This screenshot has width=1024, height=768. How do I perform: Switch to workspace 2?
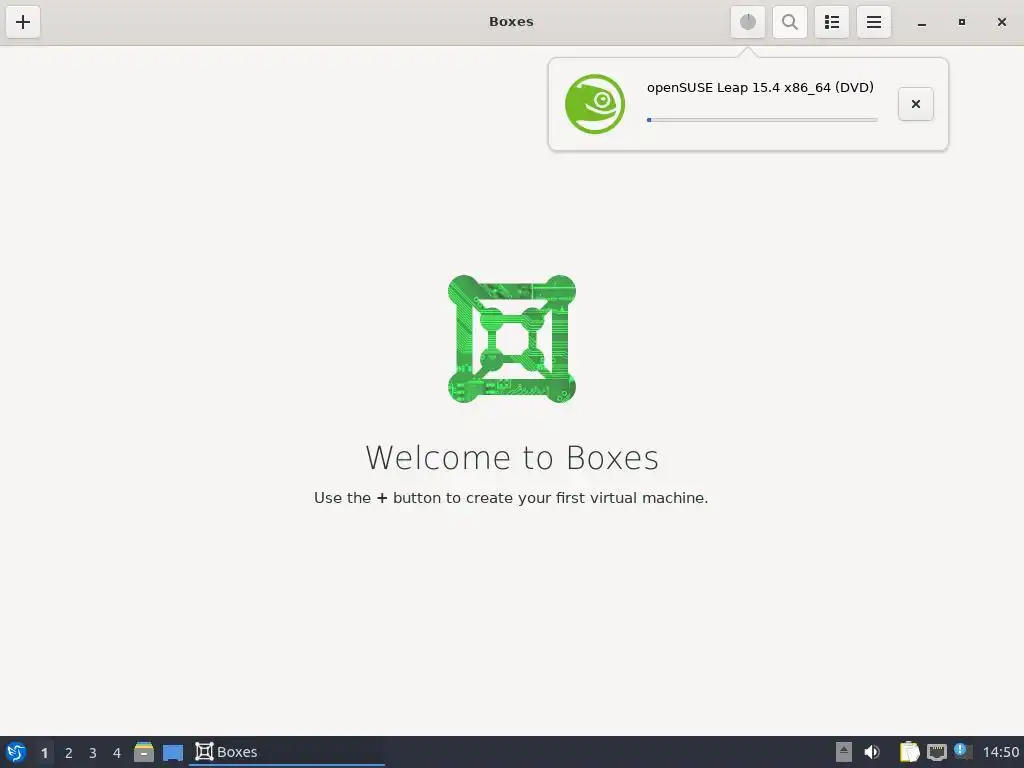coord(69,753)
